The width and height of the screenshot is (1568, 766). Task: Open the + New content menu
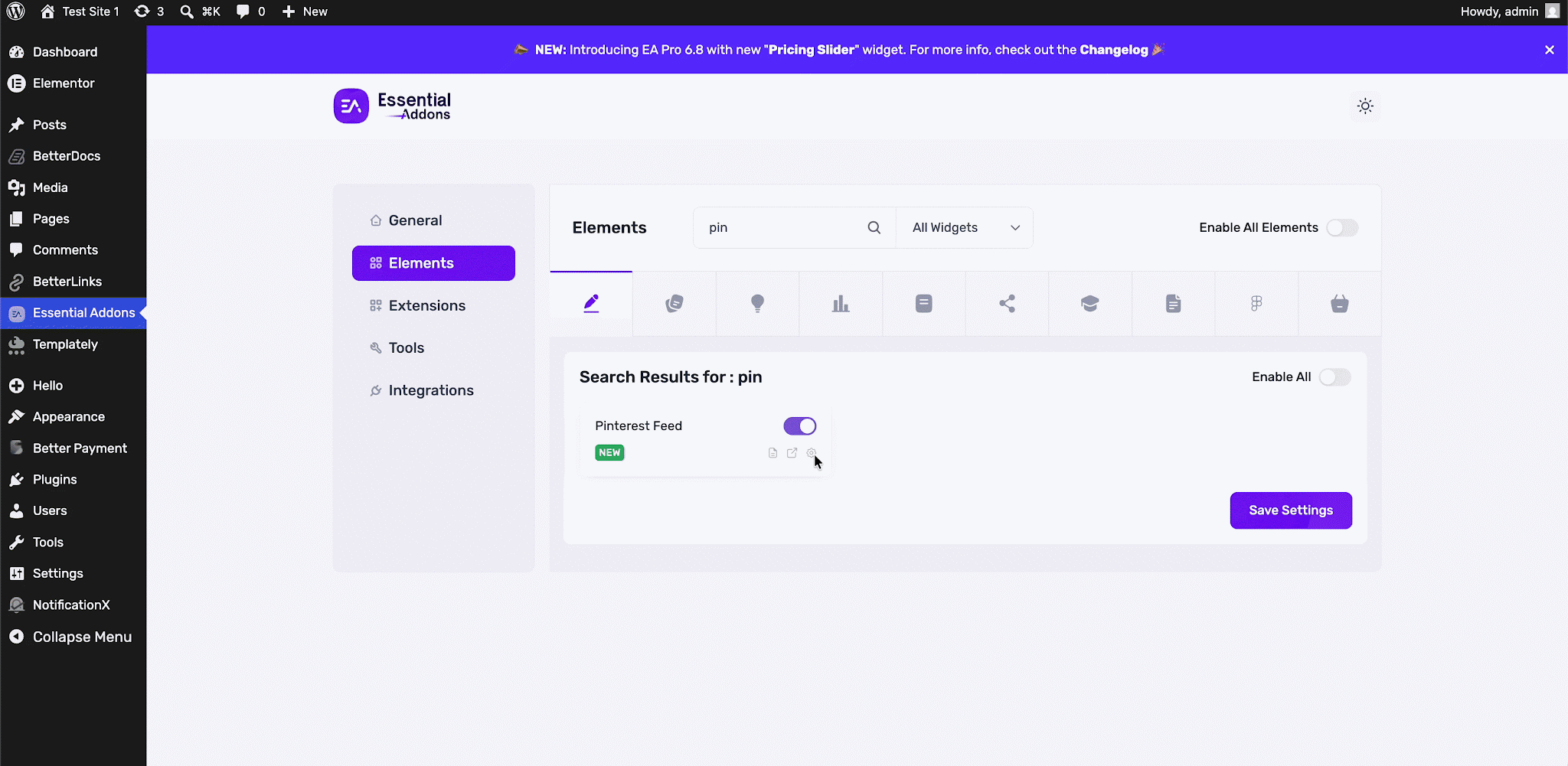pos(305,11)
